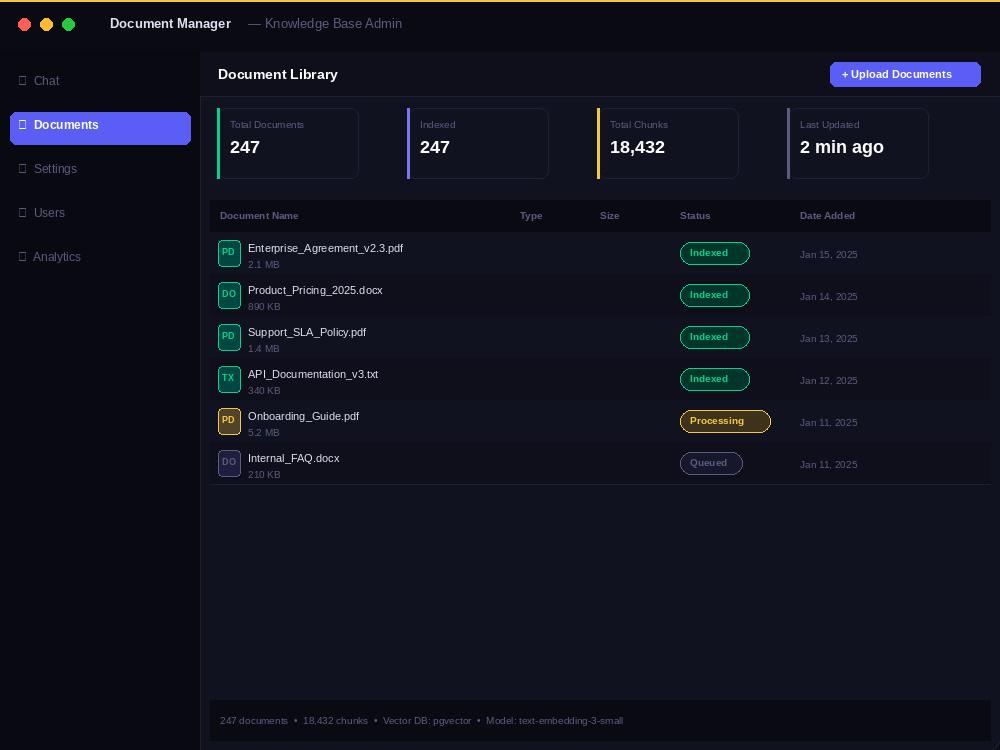Click the Size column header

pos(609,216)
